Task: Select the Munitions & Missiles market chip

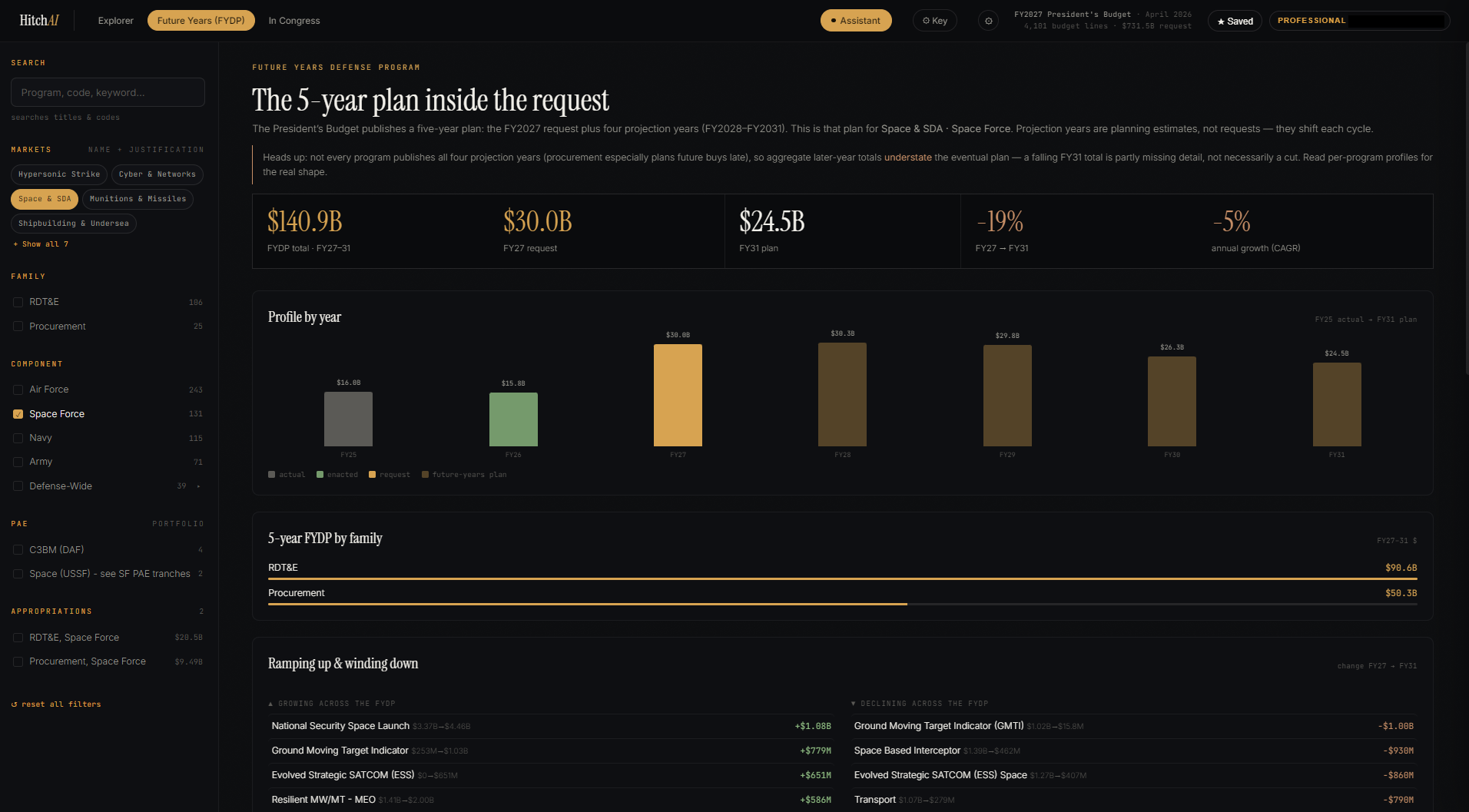Action: 138,199
